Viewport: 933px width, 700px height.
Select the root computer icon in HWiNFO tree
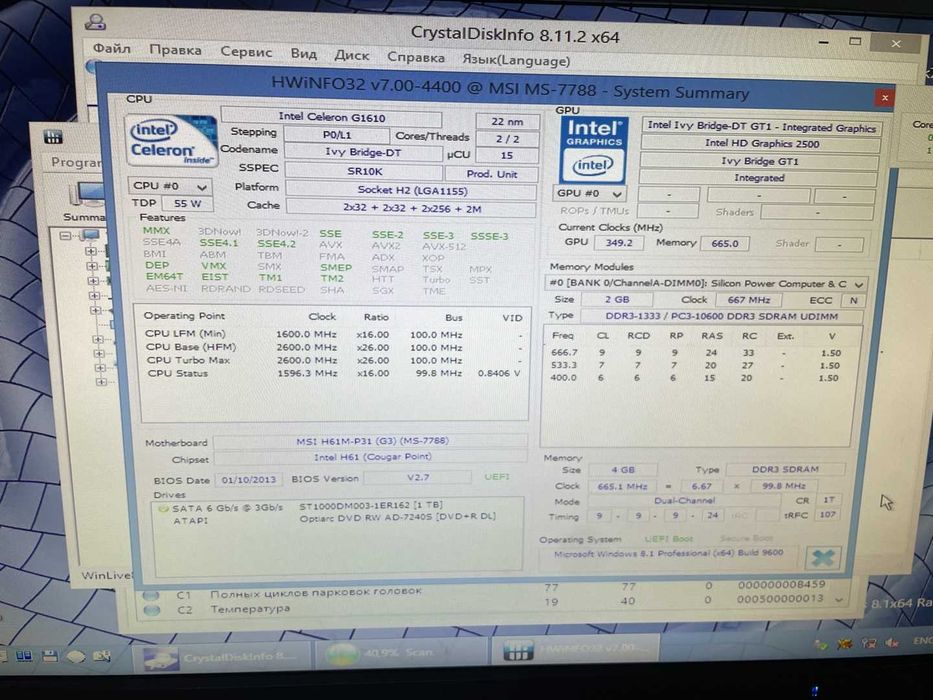coord(90,236)
